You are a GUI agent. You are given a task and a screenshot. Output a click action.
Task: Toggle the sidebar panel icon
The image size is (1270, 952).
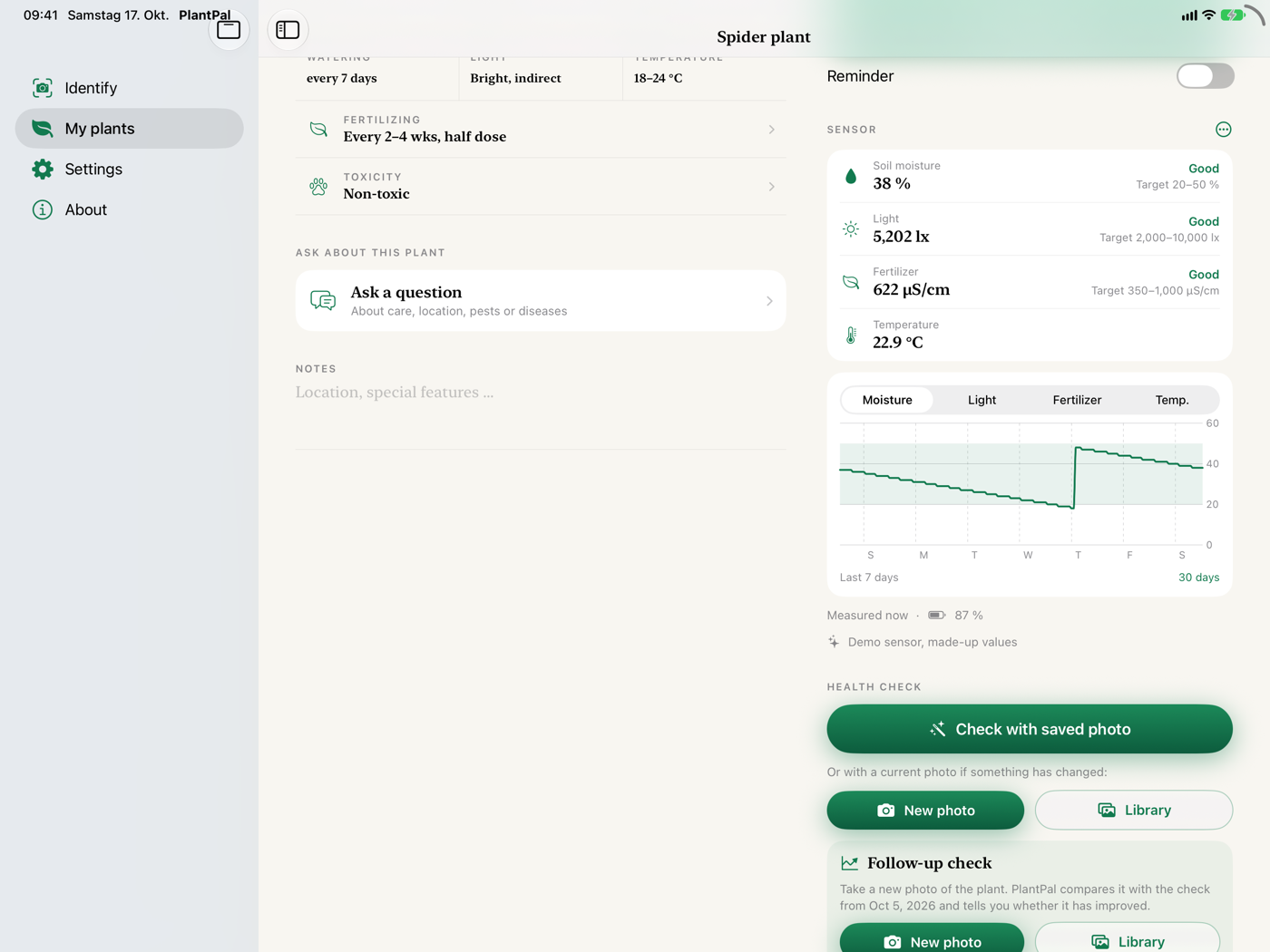click(x=288, y=30)
